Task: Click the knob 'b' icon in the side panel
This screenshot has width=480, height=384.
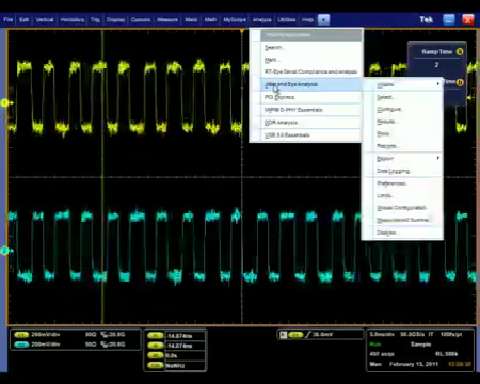Action: 460,82
